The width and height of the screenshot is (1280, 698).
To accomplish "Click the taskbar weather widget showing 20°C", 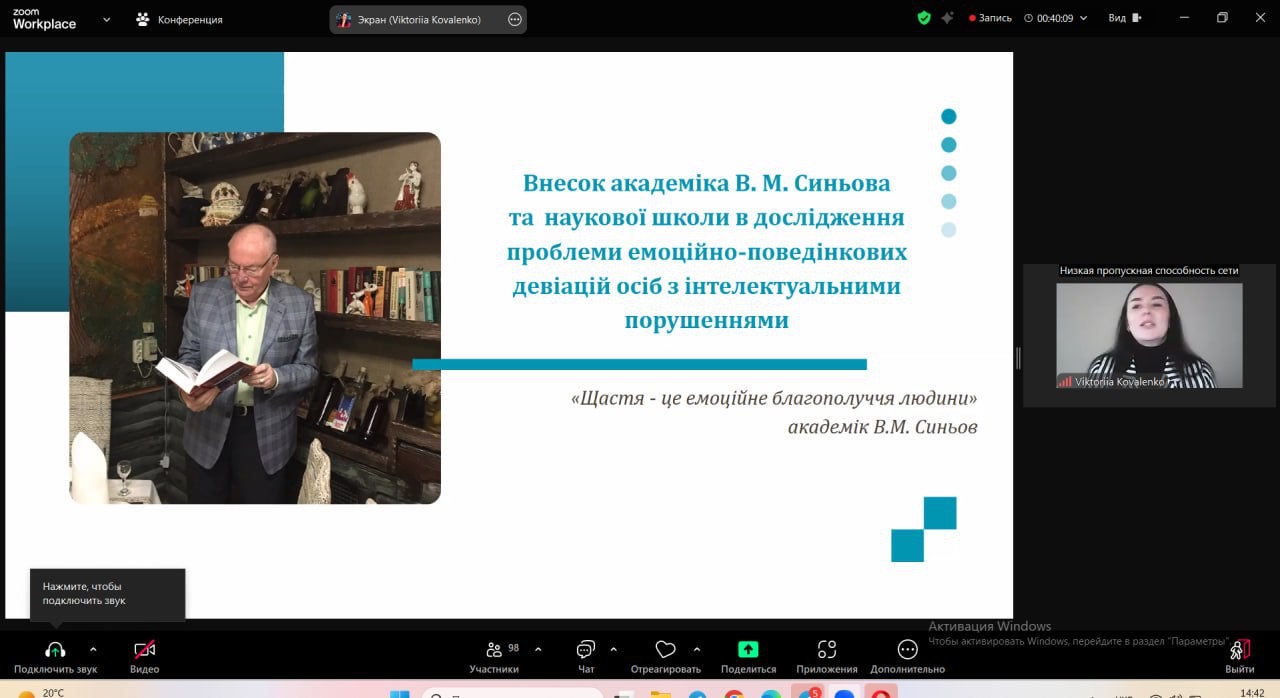I will tap(42, 693).
